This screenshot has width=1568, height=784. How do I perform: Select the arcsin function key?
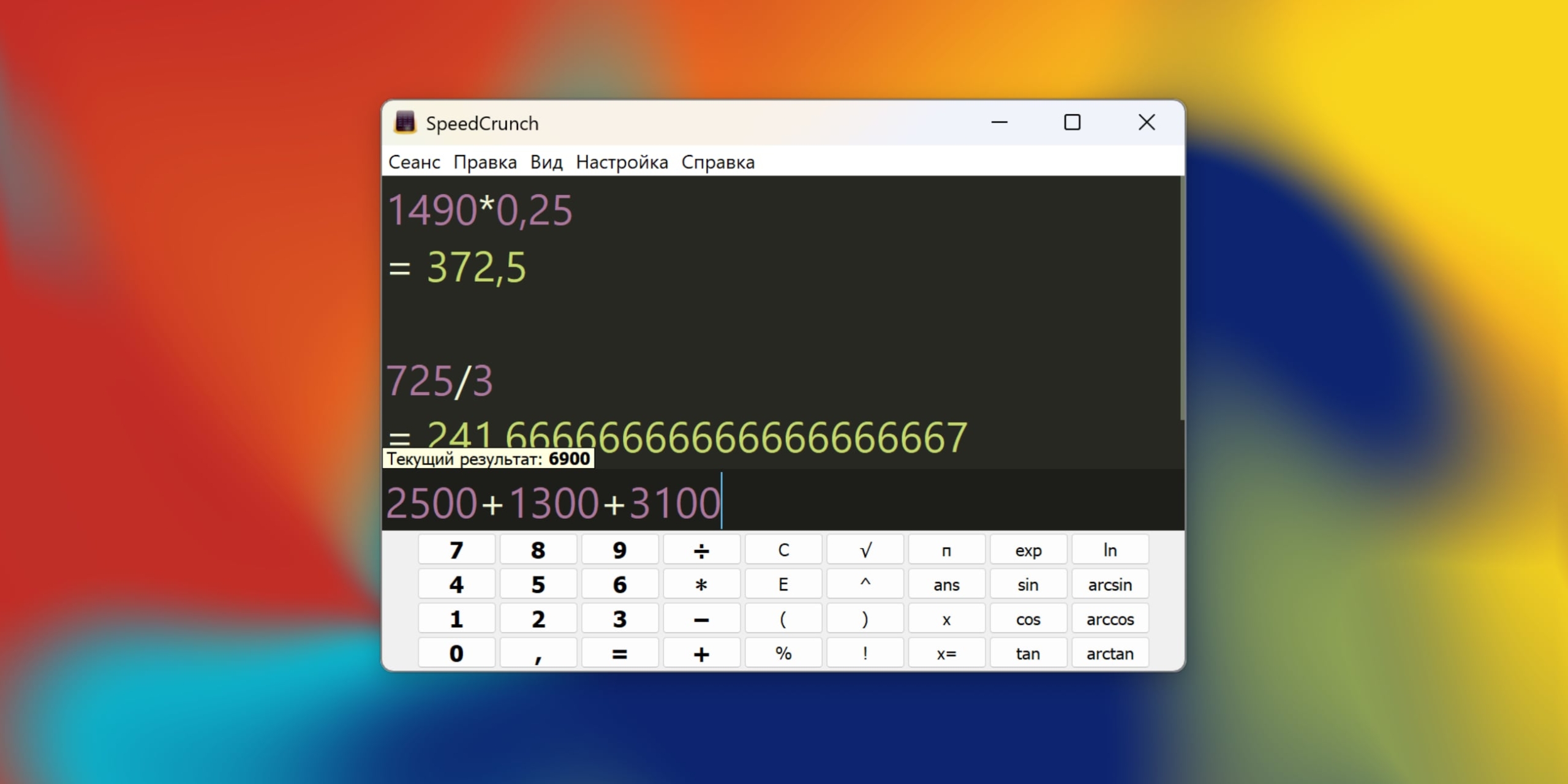pos(1109,584)
